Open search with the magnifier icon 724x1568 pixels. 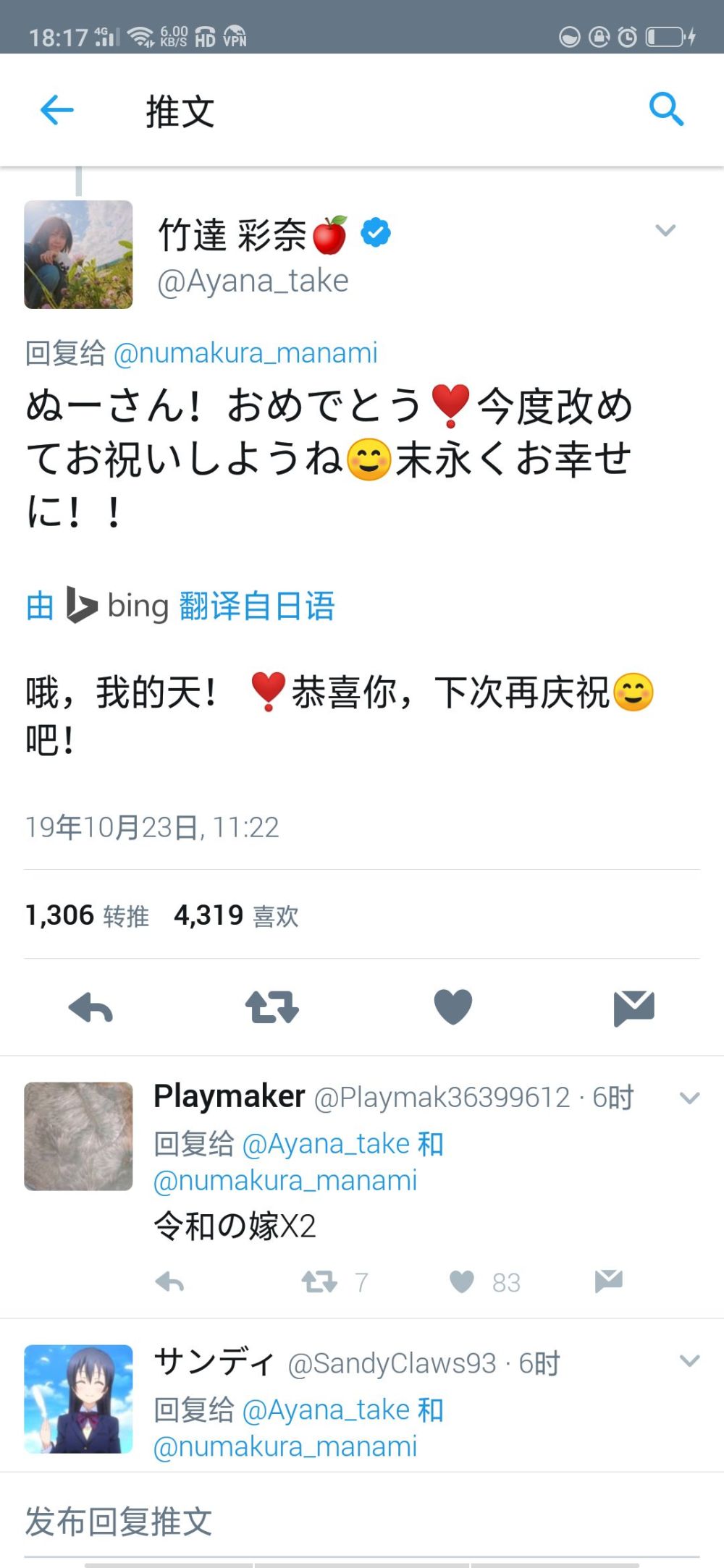(x=666, y=109)
